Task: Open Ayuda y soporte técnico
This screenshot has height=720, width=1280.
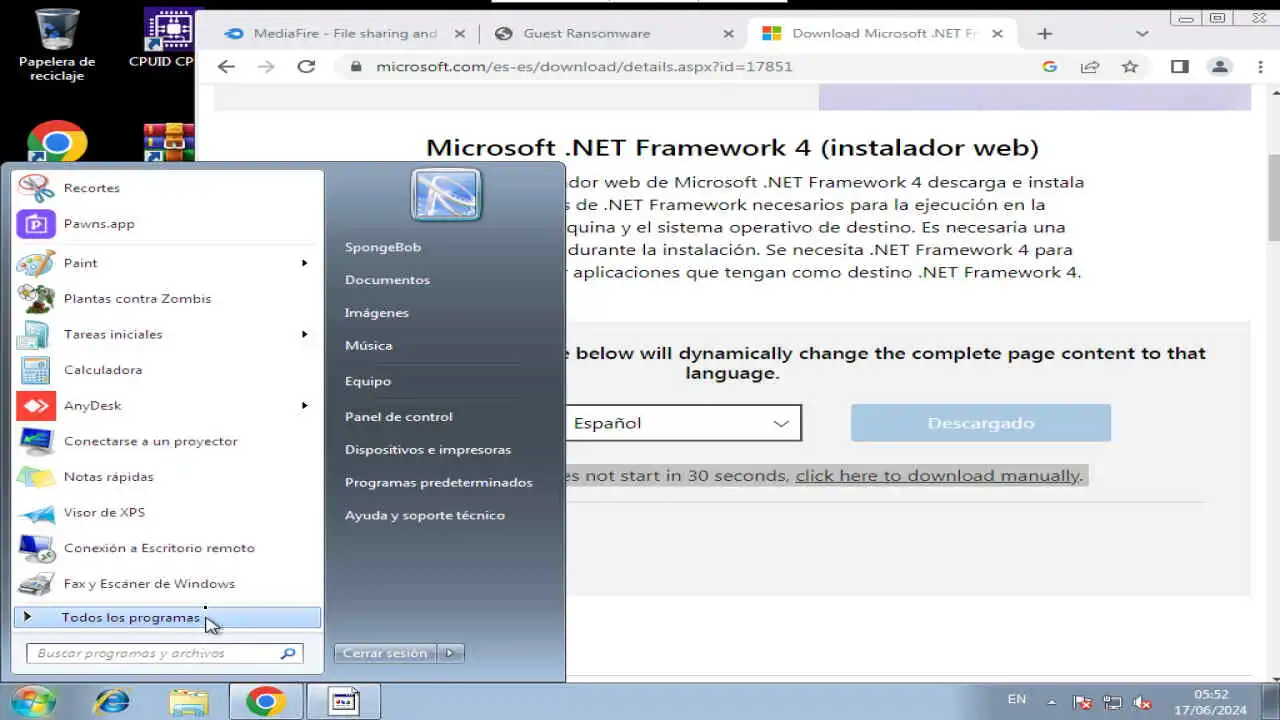Action: pyautogui.click(x=424, y=516)
